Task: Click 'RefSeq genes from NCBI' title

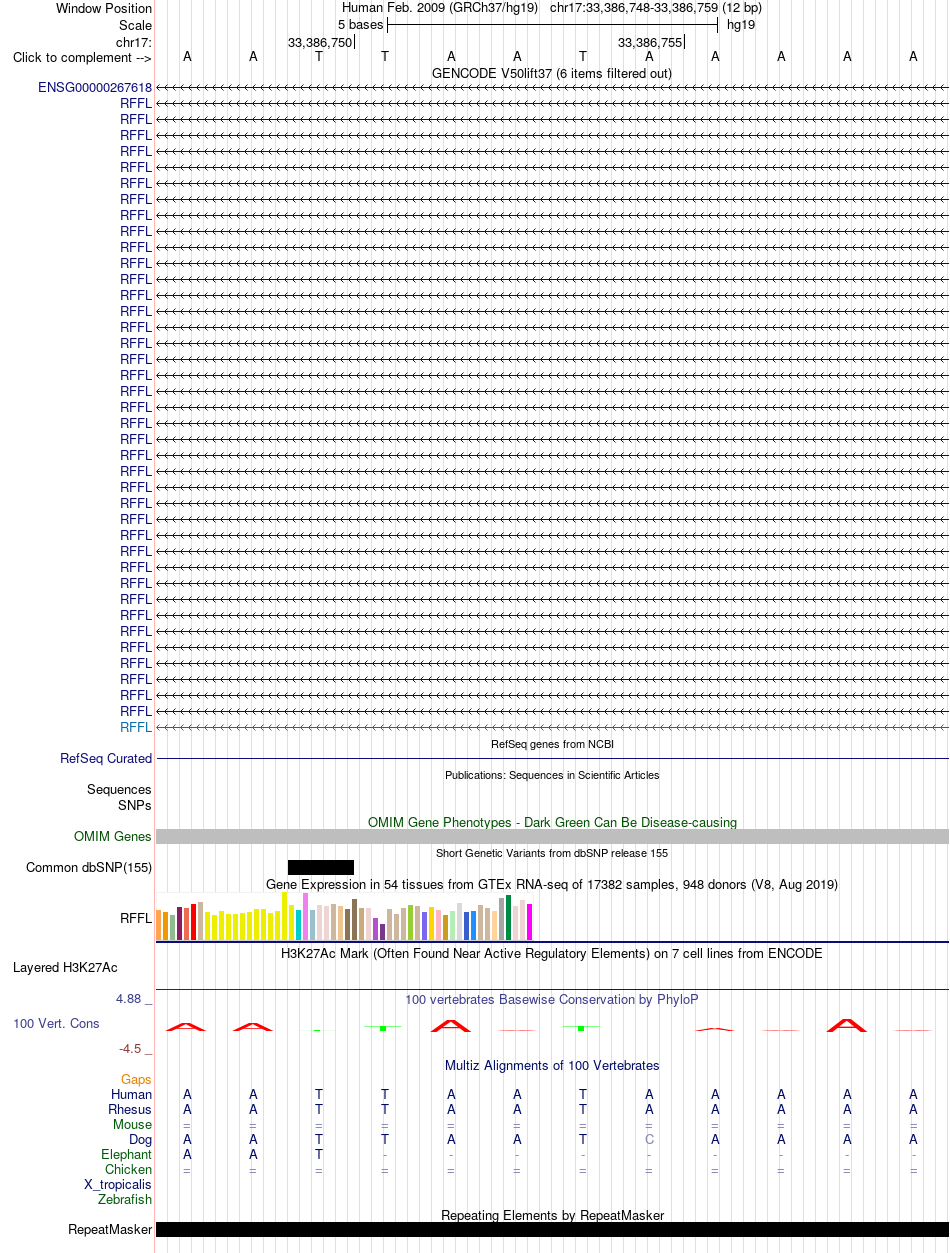Action: tap(552, 744)
